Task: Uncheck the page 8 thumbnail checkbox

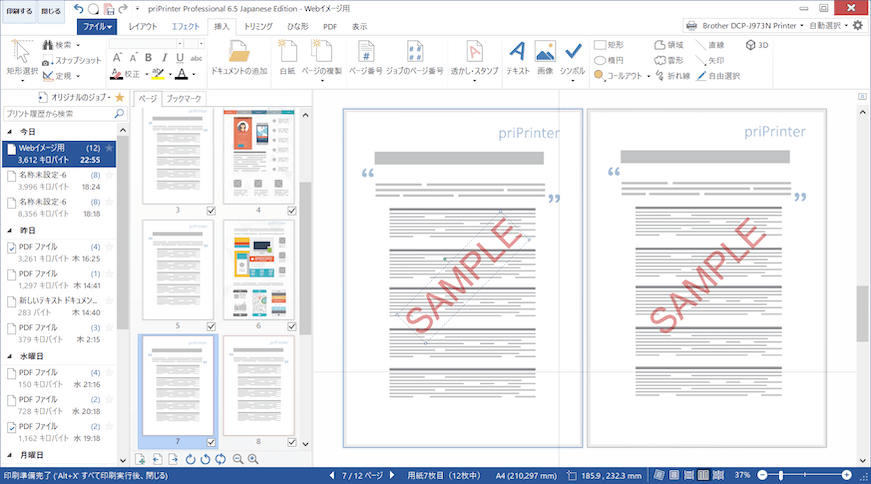Action: tap(292, 442)
